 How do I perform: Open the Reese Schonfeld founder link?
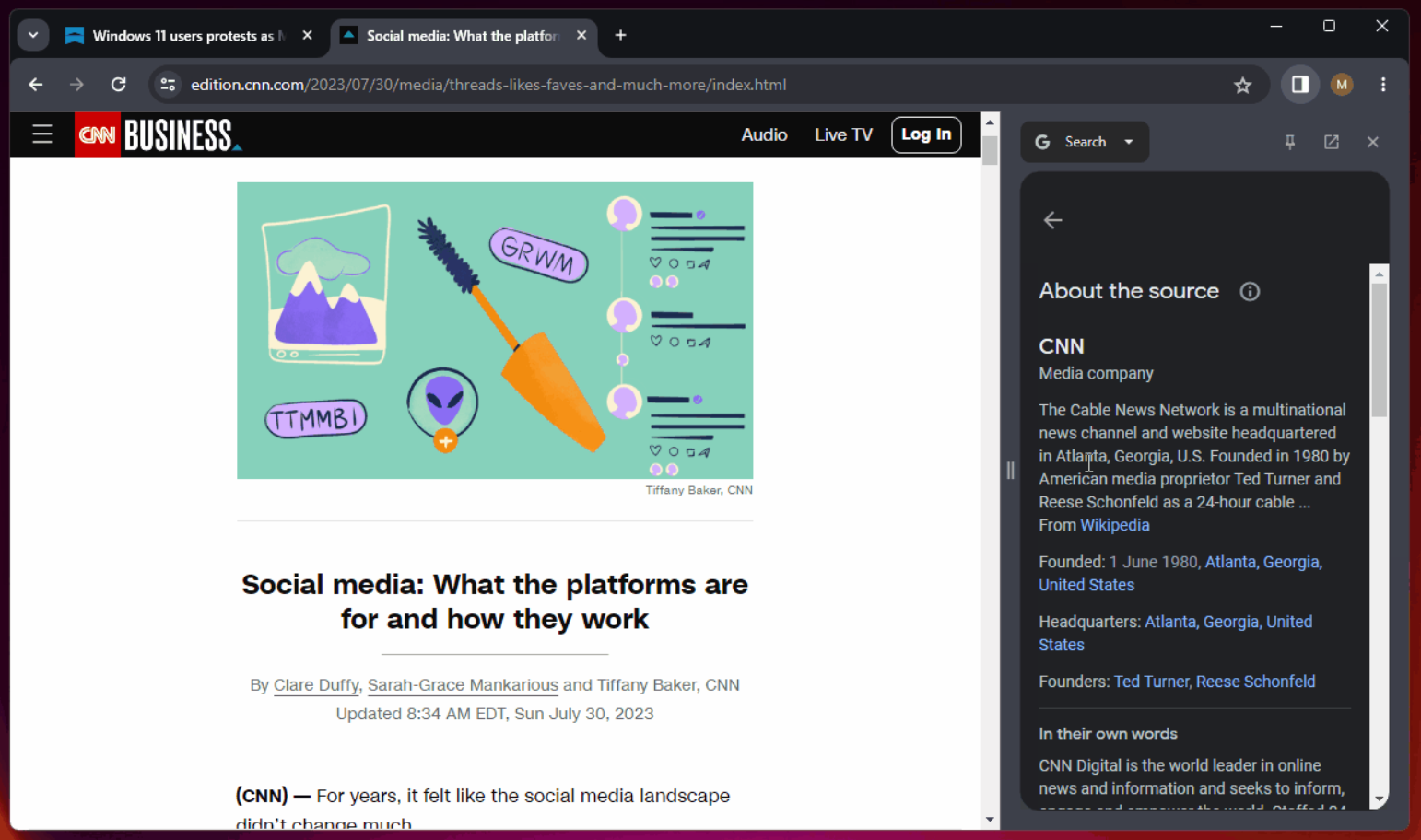point(1256,682)
